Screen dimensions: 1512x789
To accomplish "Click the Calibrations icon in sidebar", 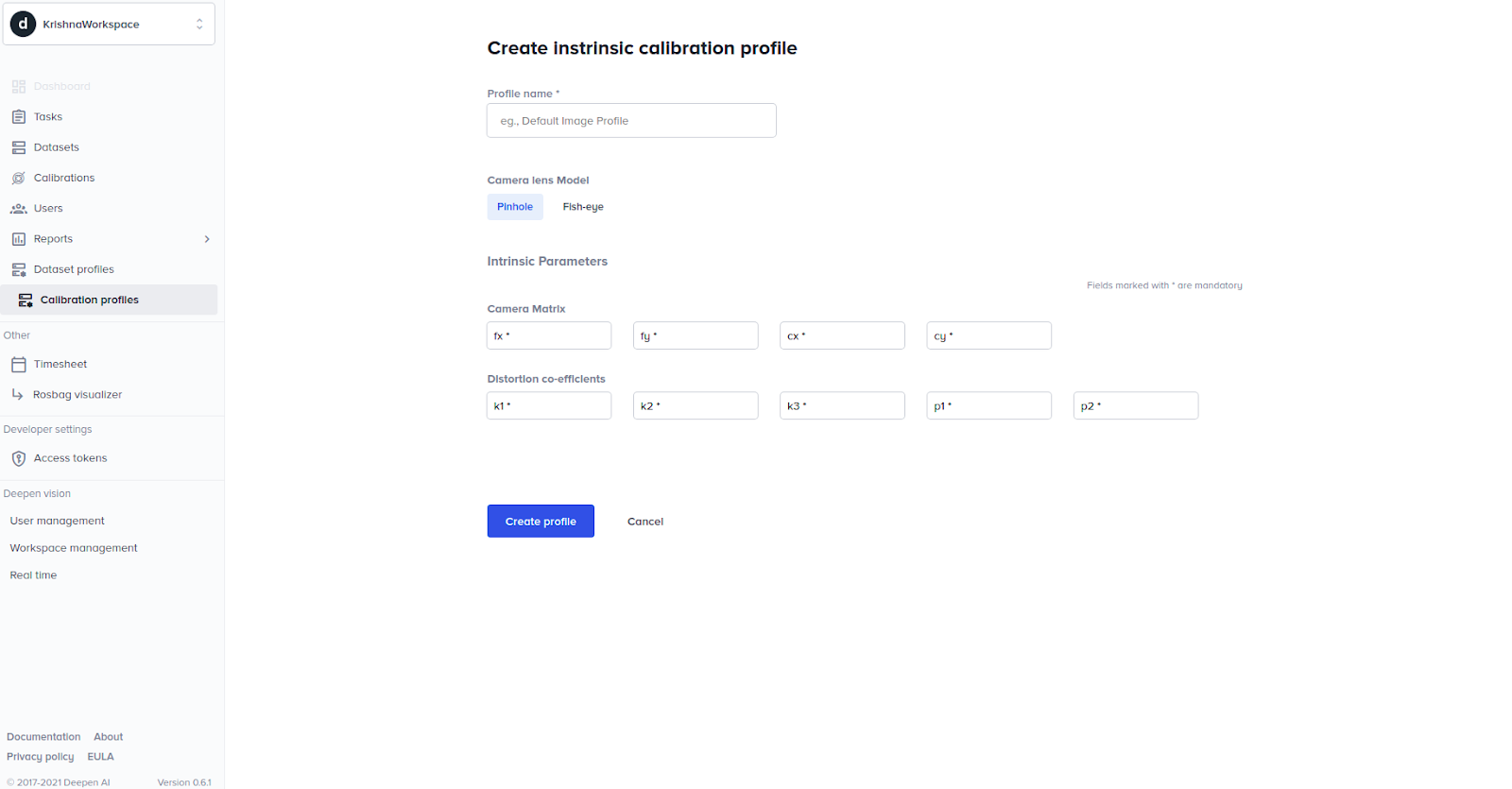I will [19, 178].
